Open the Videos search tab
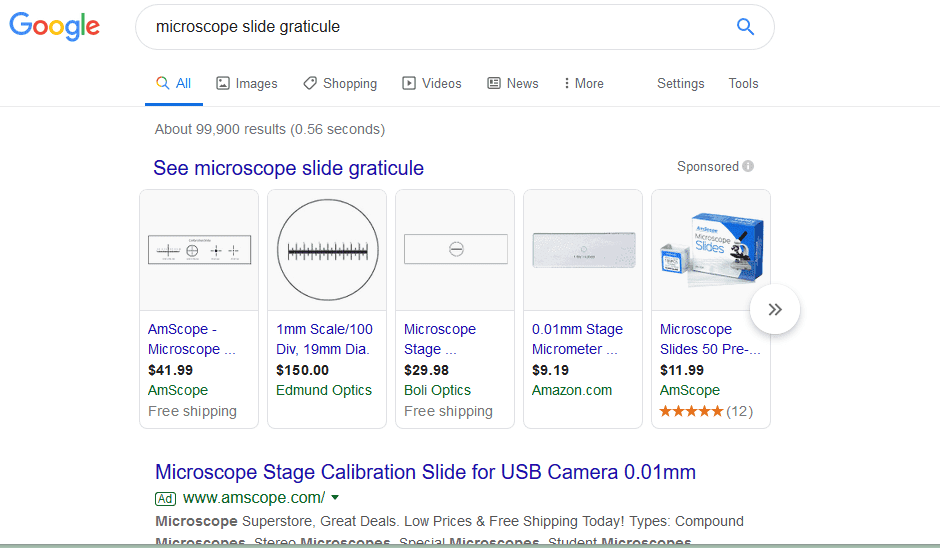Screen dimensions: 940x548 [x=432, y=84]
